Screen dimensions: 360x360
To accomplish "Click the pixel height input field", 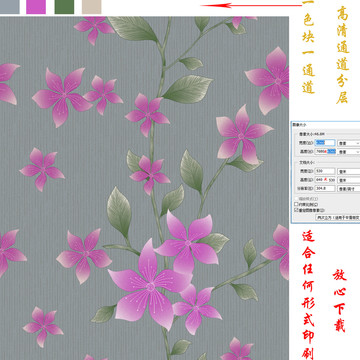I will pyautogui.click(x=325, y=151).
